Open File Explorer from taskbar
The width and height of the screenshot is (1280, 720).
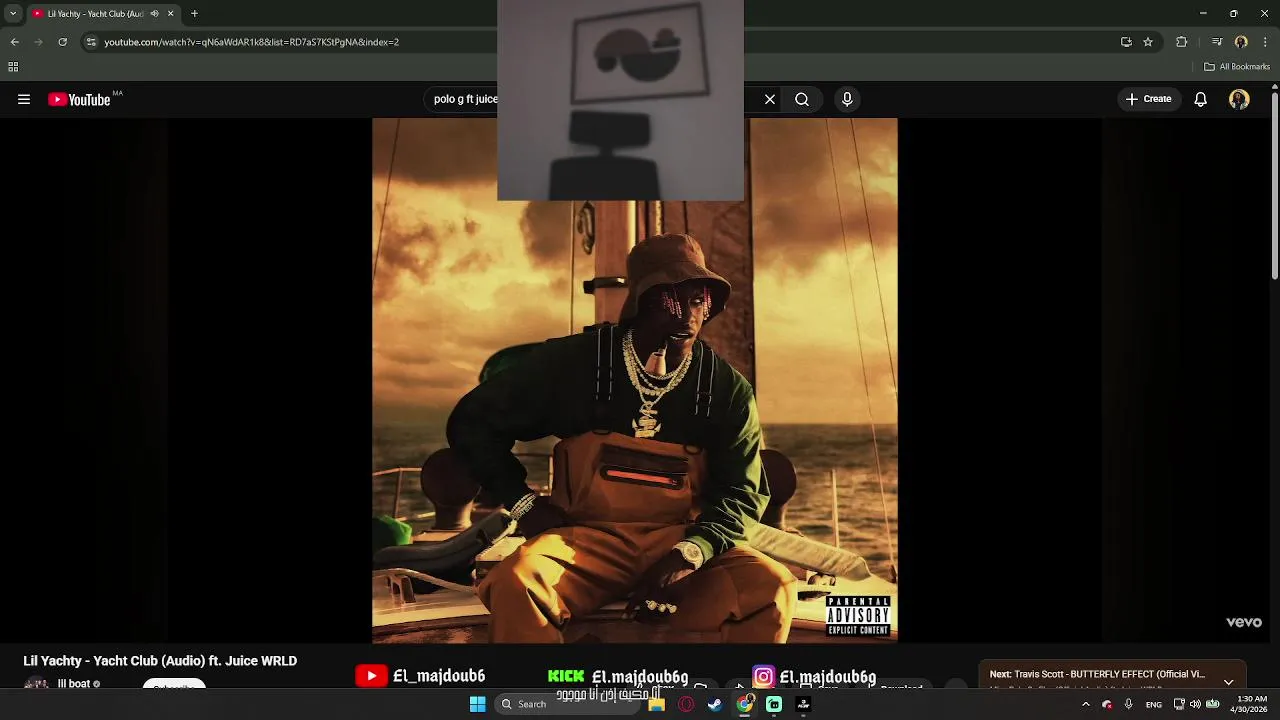pyautogui.click(x=657, y=704)
